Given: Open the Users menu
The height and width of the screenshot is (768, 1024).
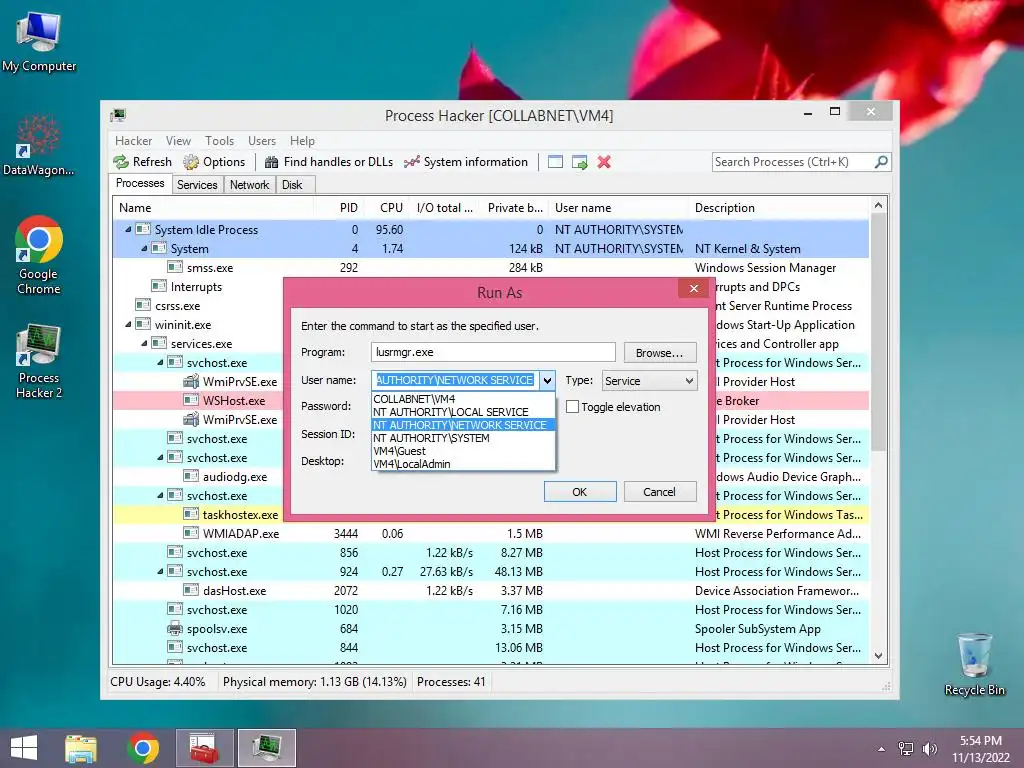Looking at the screenshot, I should click(261, 140).
